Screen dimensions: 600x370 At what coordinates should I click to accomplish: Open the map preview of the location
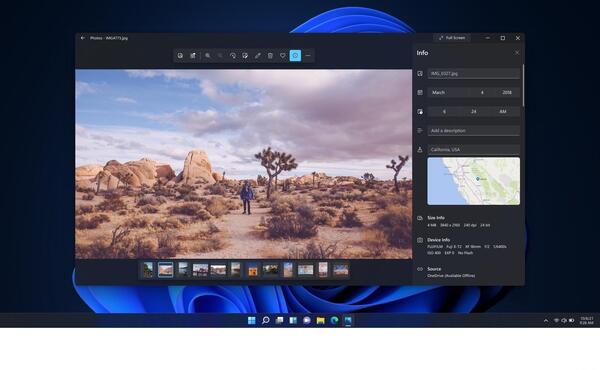click(473, 181)
